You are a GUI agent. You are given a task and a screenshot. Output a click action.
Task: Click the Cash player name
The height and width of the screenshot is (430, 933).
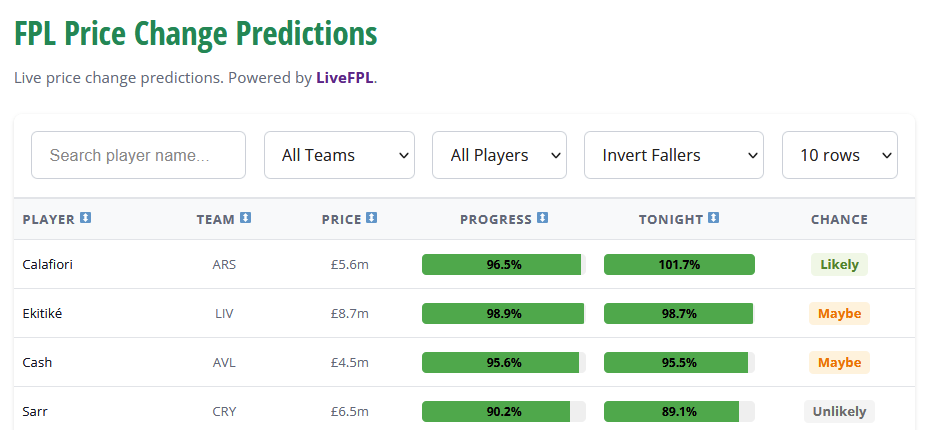point(37,362)
